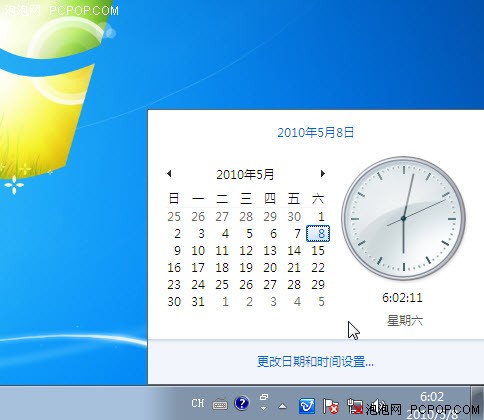Open language bar options small down arrow
Image resolution: width=484 pixels, height=420 pixels.
tap(264, 408)
